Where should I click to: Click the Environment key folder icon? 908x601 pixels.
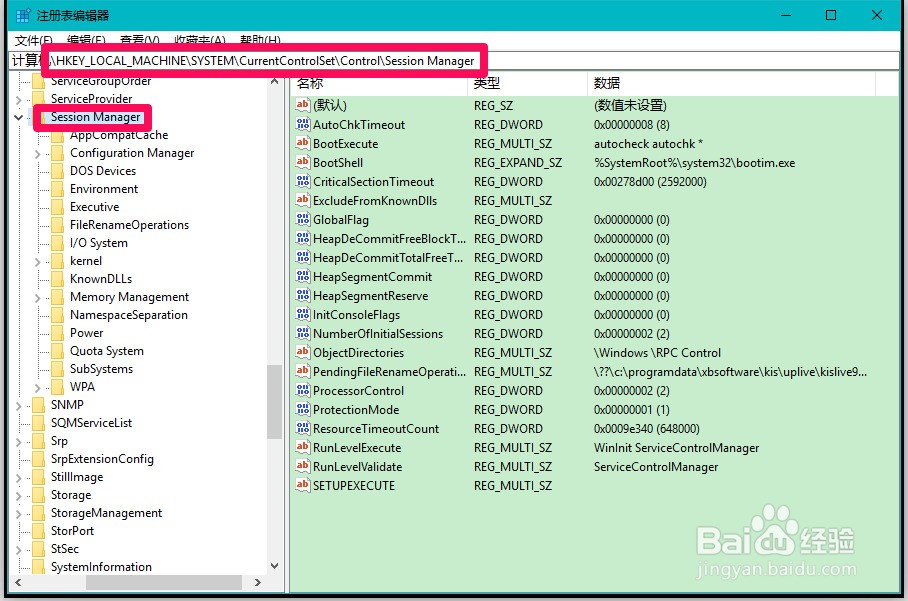pyautogui.click(x=58, y=189)
